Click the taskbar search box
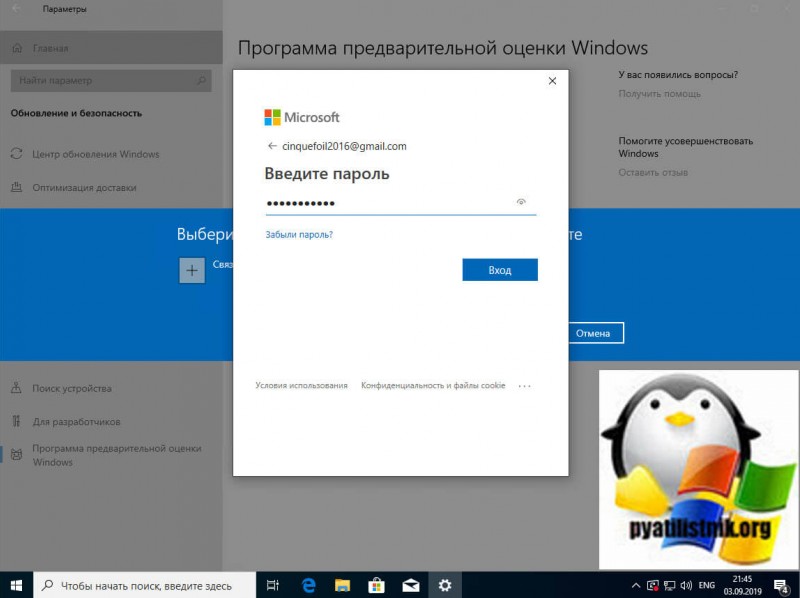The height and width of the screenshot is (598, 800). point(144,585)
